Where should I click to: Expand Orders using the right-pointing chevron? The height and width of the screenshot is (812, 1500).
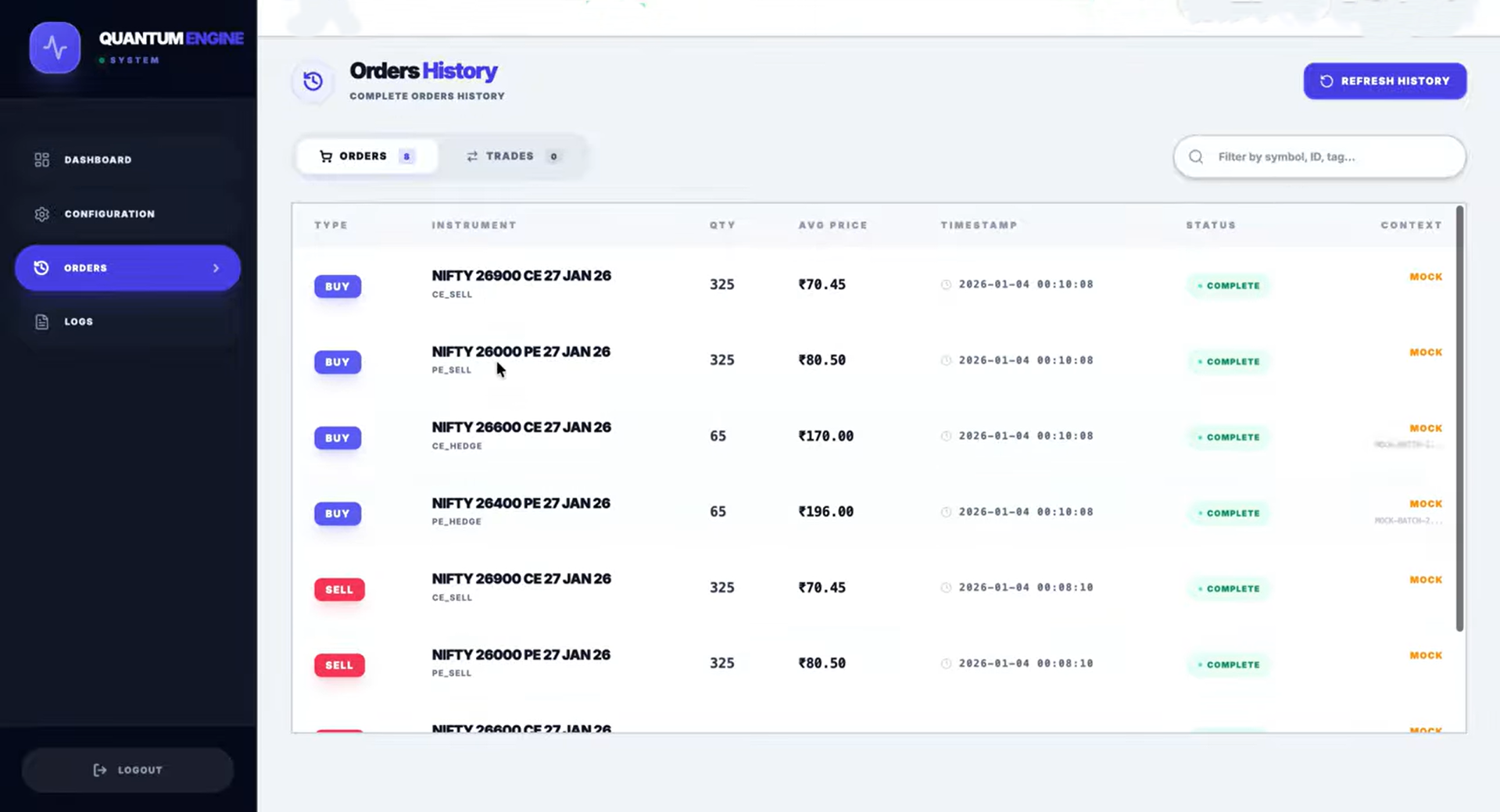point(217,267)
